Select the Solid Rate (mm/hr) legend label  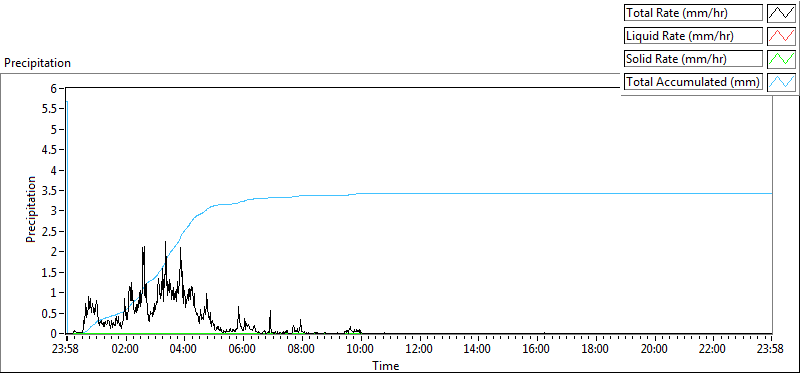click(x=693, y=59)
